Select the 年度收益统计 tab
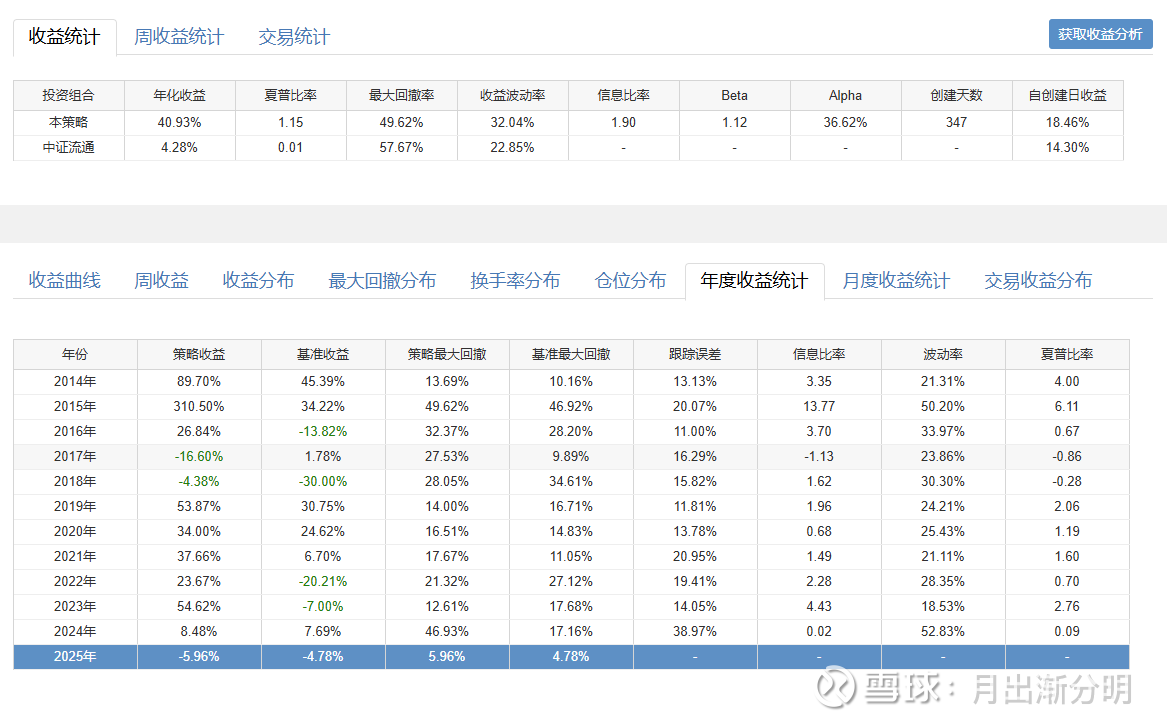 pyautogui.click(x=754, y=281)
